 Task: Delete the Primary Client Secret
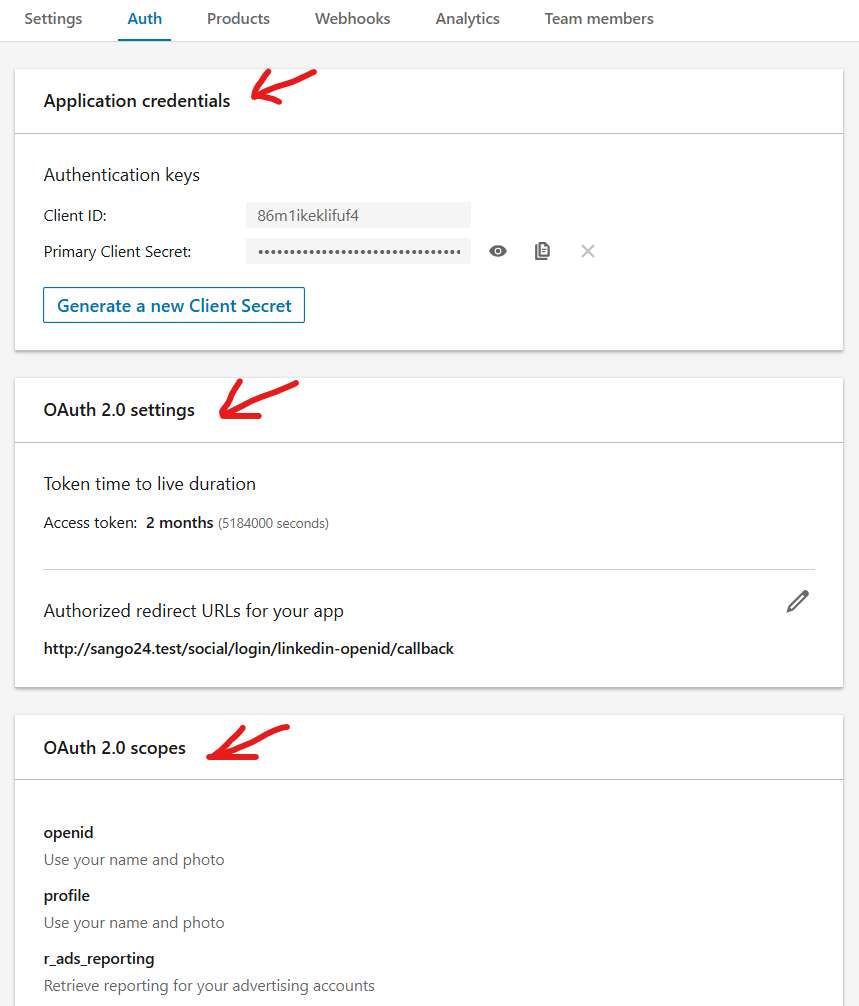[x=587, y=251]
